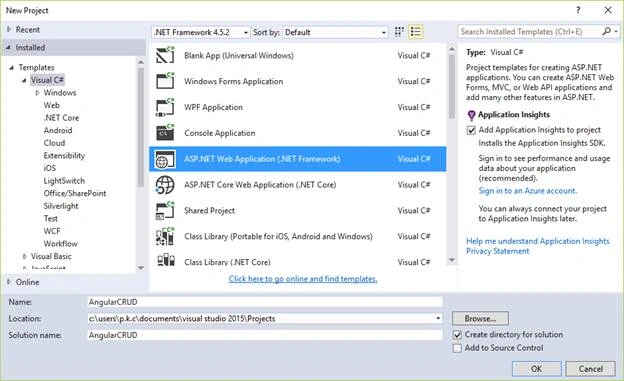Enable Add to Source Control
The height and width of the screenshot is (381, 624).
pyautogui.click(x=458, y=348)
